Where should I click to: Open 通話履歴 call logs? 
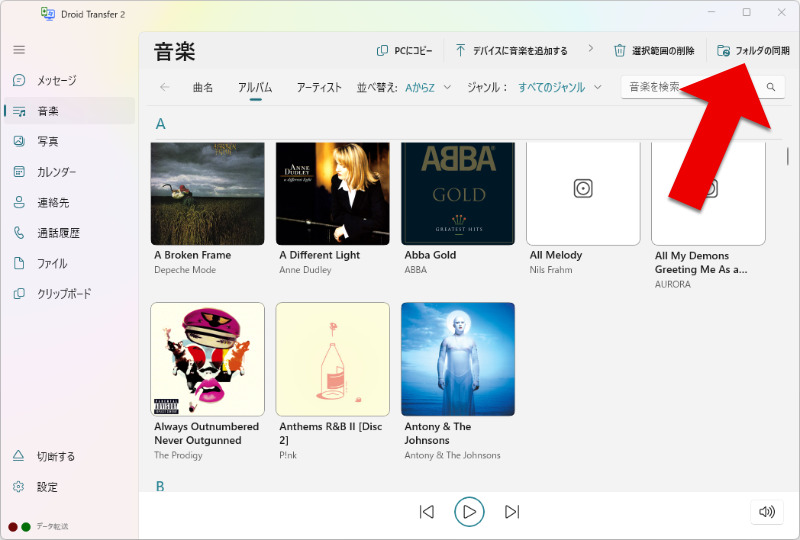[58, 233]
